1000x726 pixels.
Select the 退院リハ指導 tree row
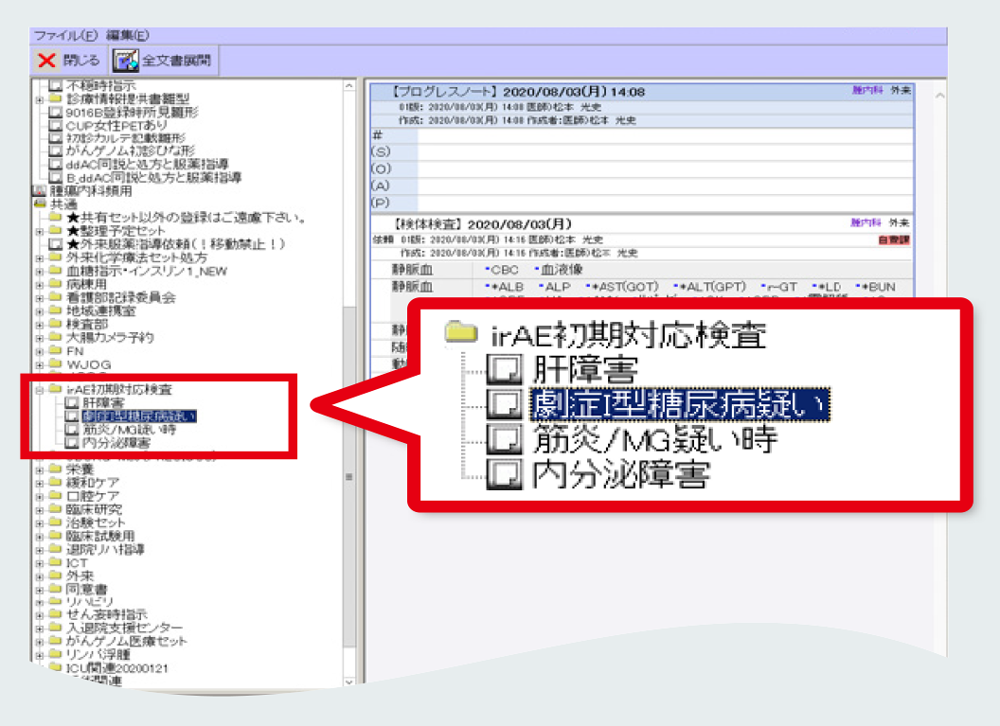(105, 549)
